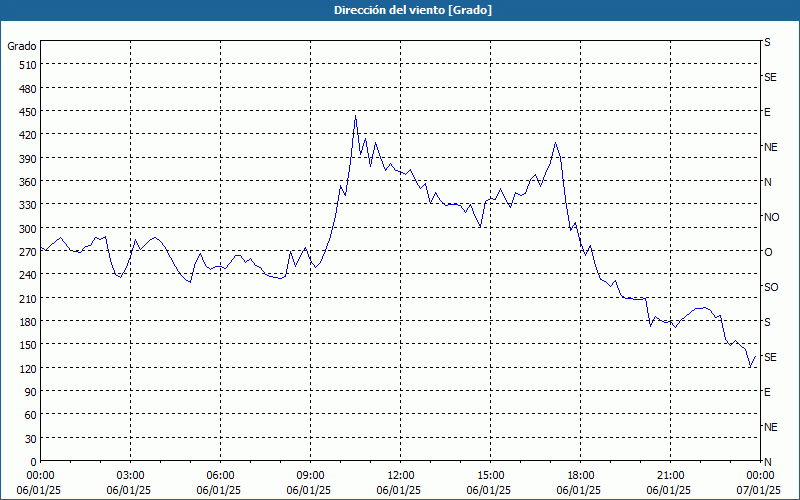Image resolution: width=800 pixels, height=500 pixels.
Task: Click the 06:00 time axis label
Action: click(220, 476)
